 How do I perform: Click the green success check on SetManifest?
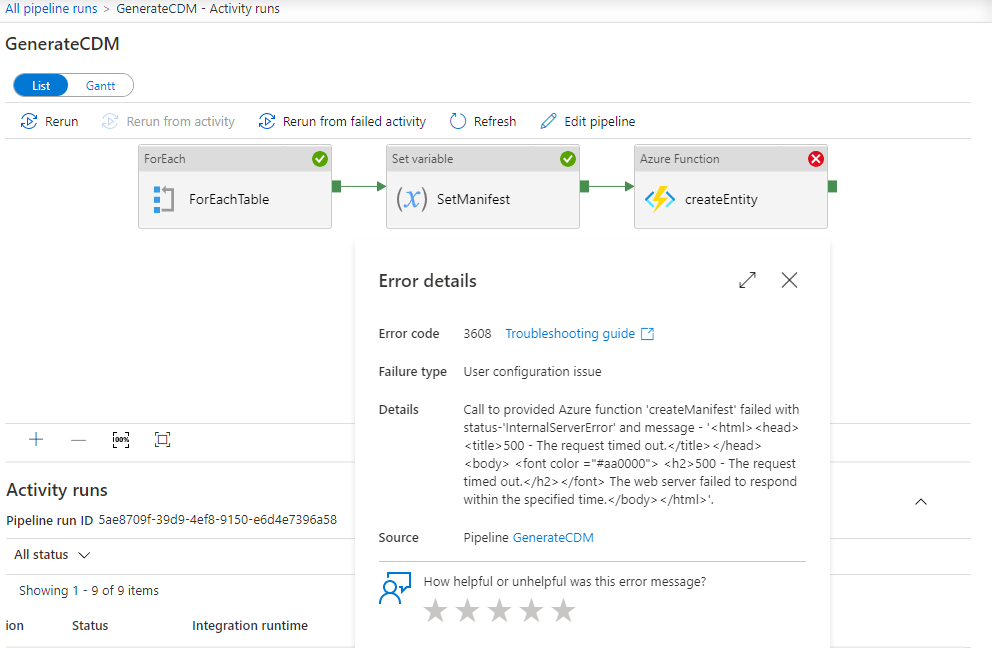568,158
